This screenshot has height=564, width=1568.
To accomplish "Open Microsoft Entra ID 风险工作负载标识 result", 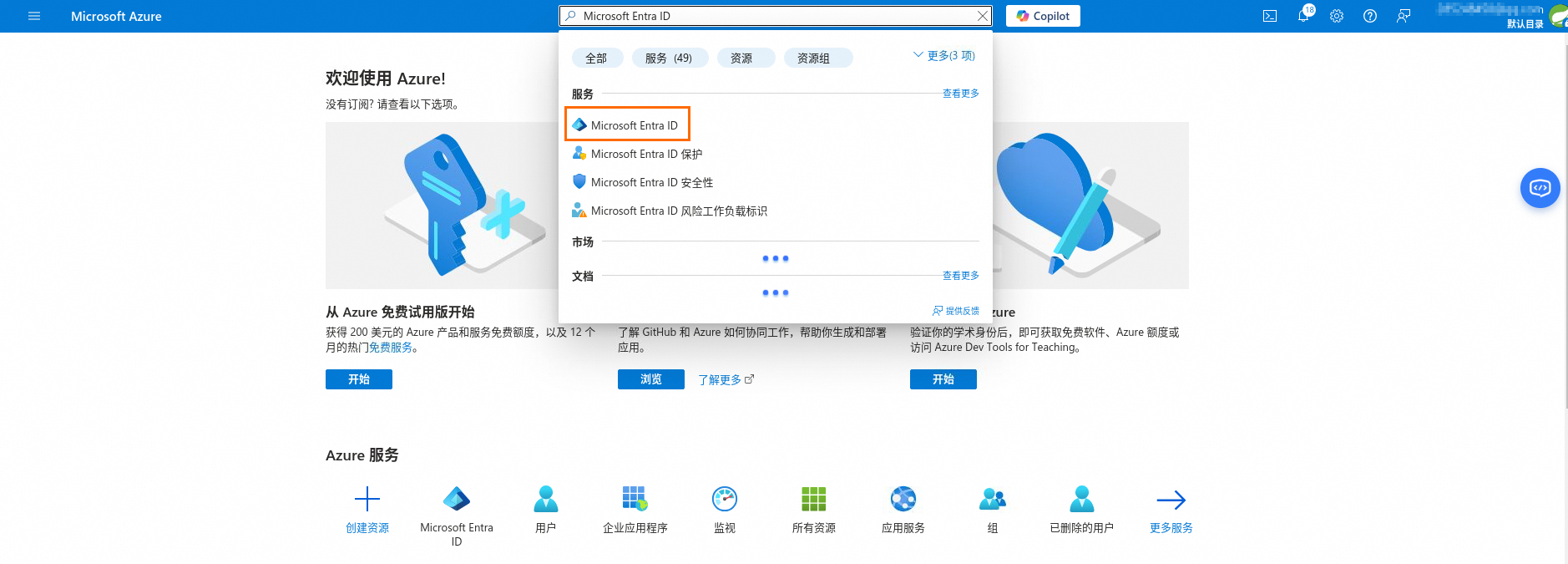I will click(679, 211).
